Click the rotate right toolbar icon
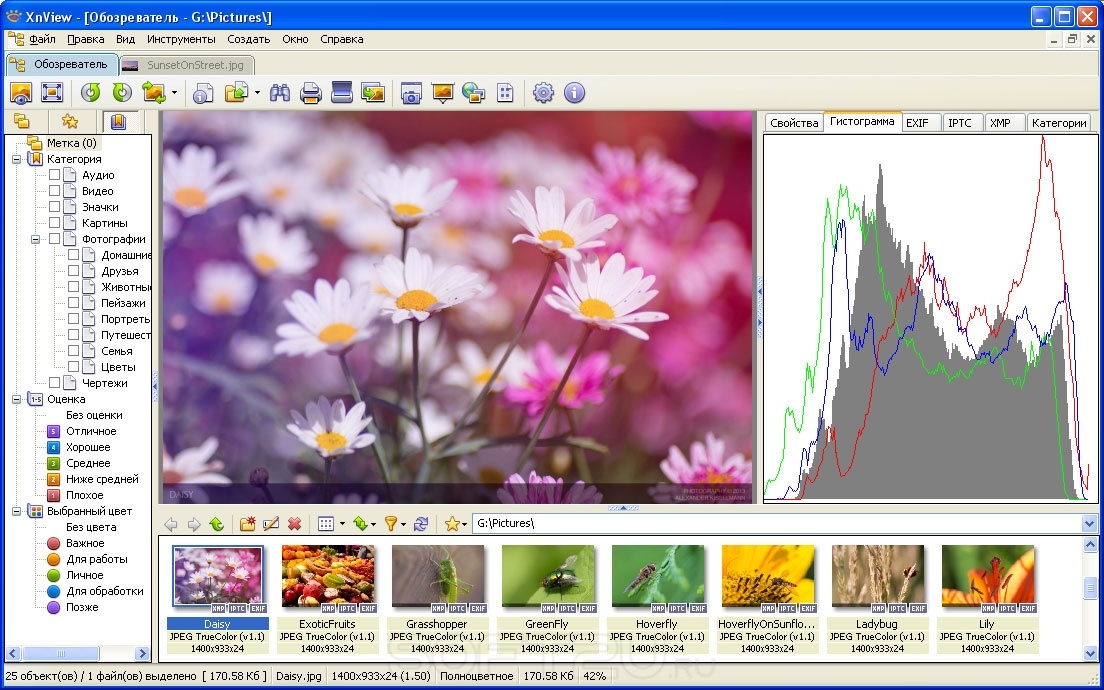The image size is (1104, 690). pyautogui.click(x=122, y=92)
